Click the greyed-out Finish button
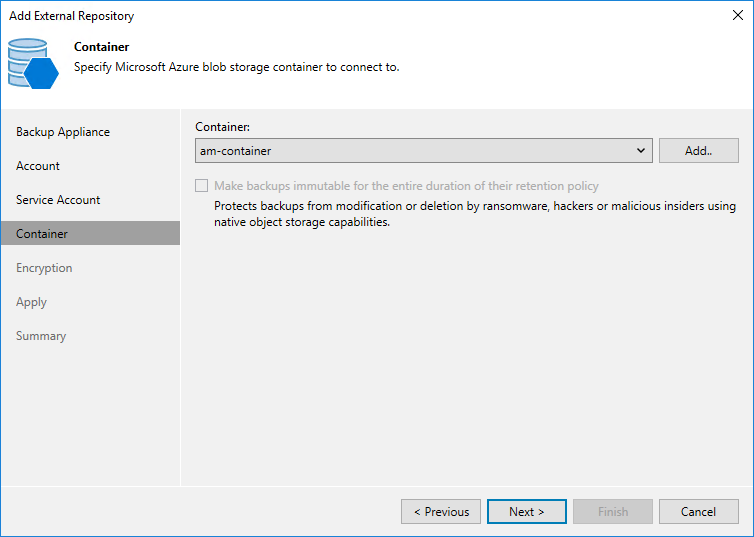This screenshot has width=754, height=537. (613, 512)
